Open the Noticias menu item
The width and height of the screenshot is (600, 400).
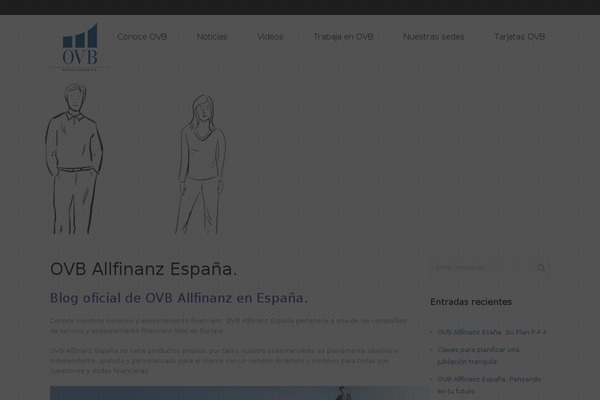[x=212, y=37]
